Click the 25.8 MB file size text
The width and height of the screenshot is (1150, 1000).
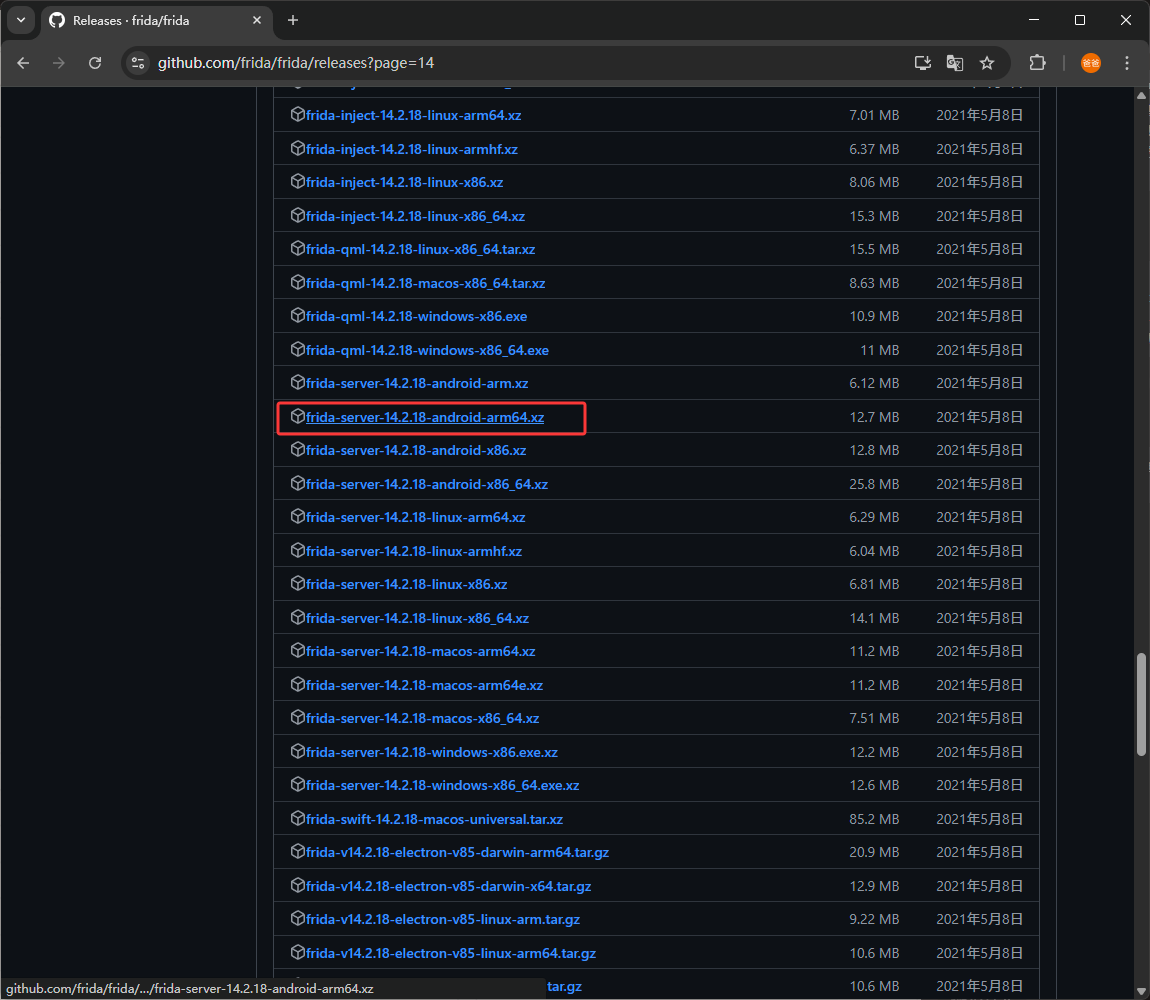point(874,484)
